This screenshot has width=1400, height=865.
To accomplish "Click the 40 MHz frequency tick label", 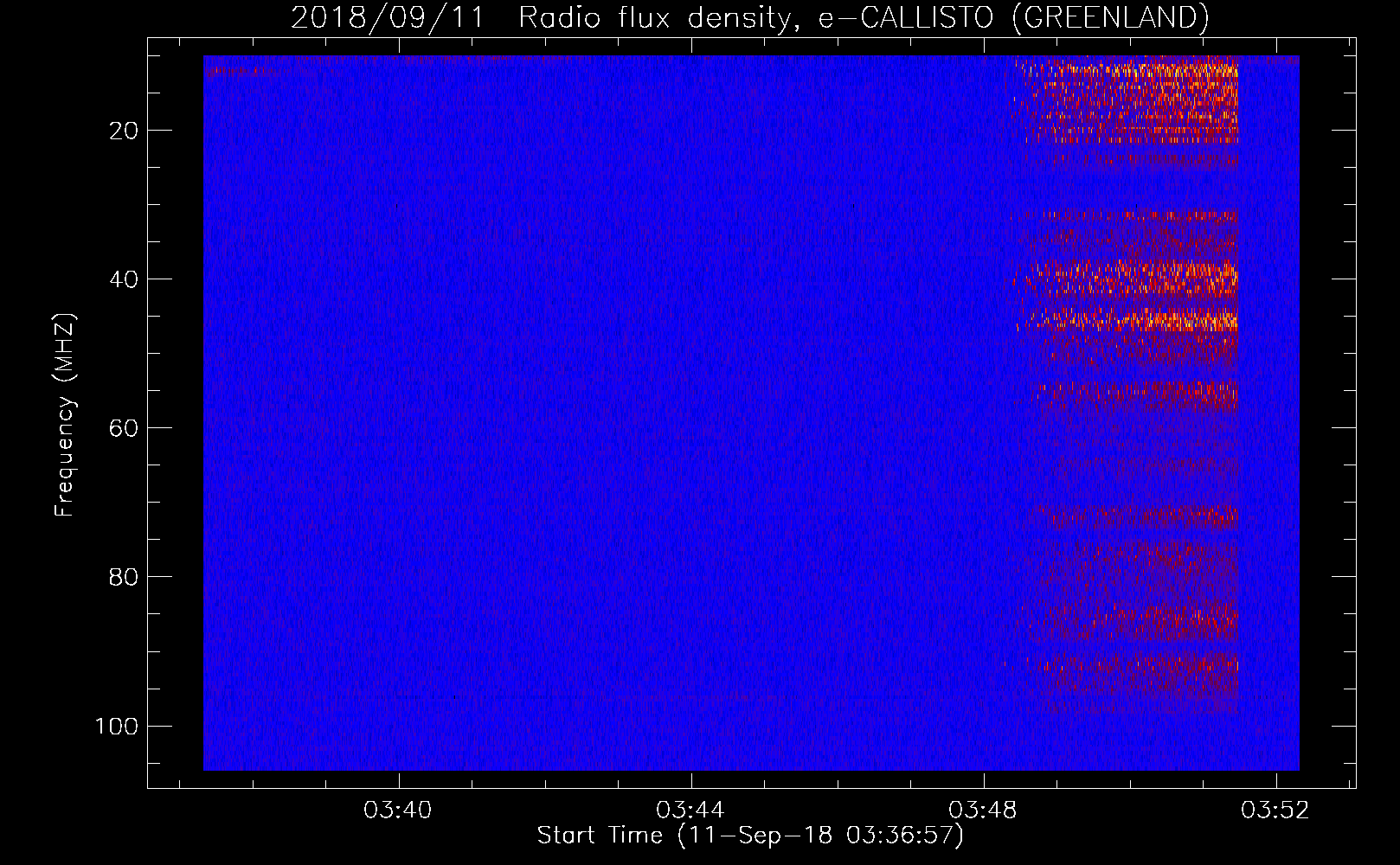I will [x=124, y=279].
